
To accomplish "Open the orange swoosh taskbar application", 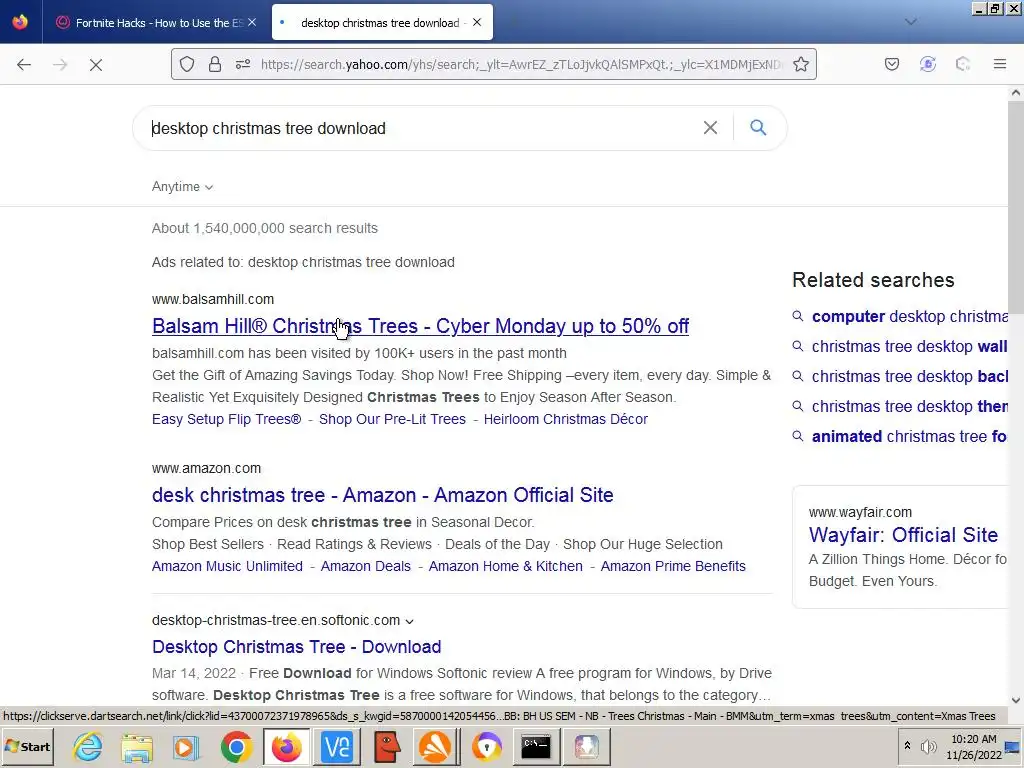I will [x=436, y=746].
